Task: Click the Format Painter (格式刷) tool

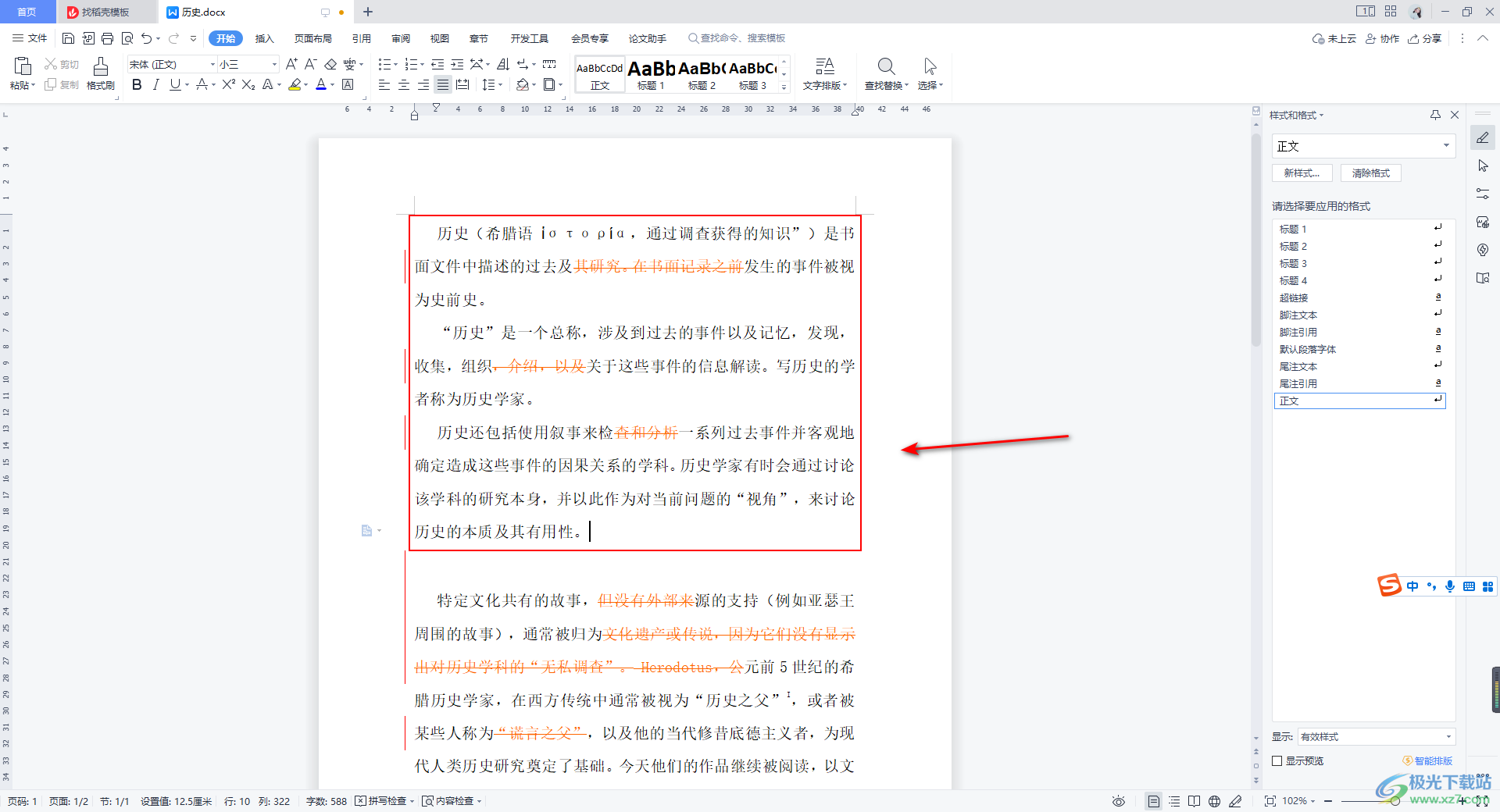Action: coord(100,74)
